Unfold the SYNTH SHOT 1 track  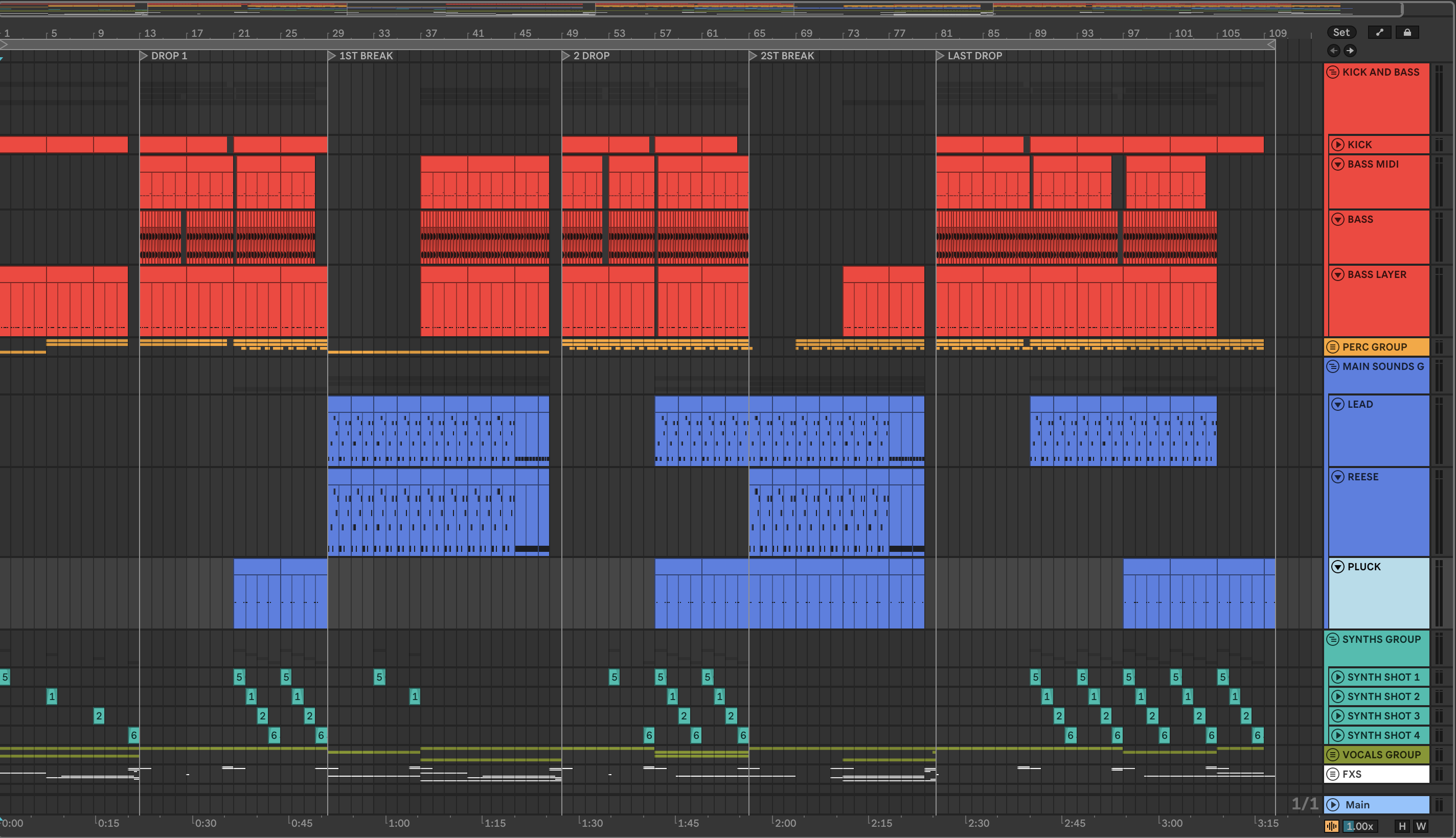click(x=1338, y=678)
